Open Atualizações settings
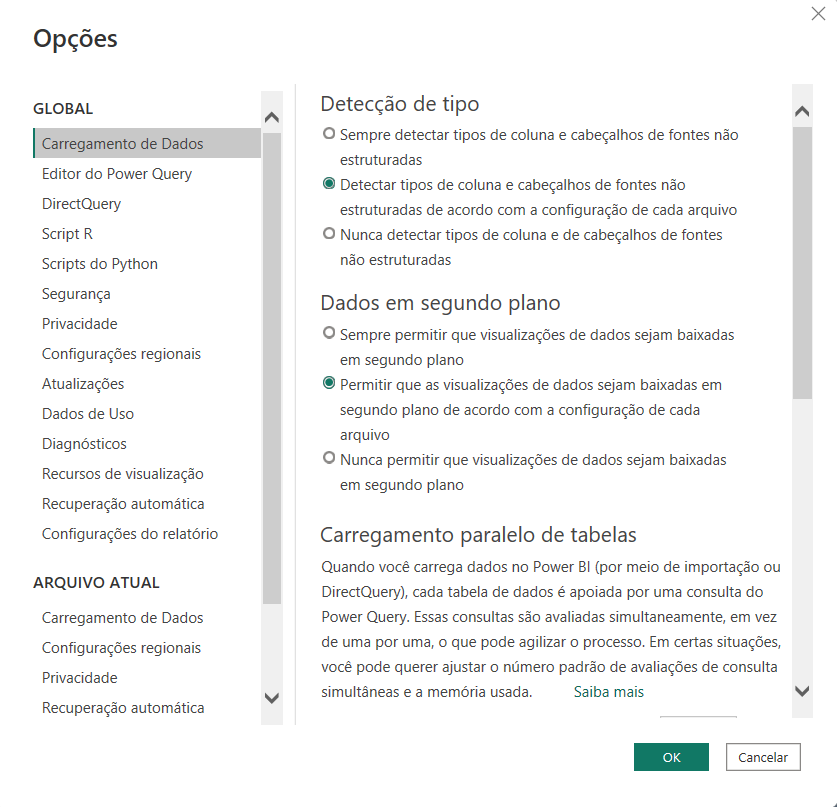Screen dimensions: 837x807 [83, 384]
